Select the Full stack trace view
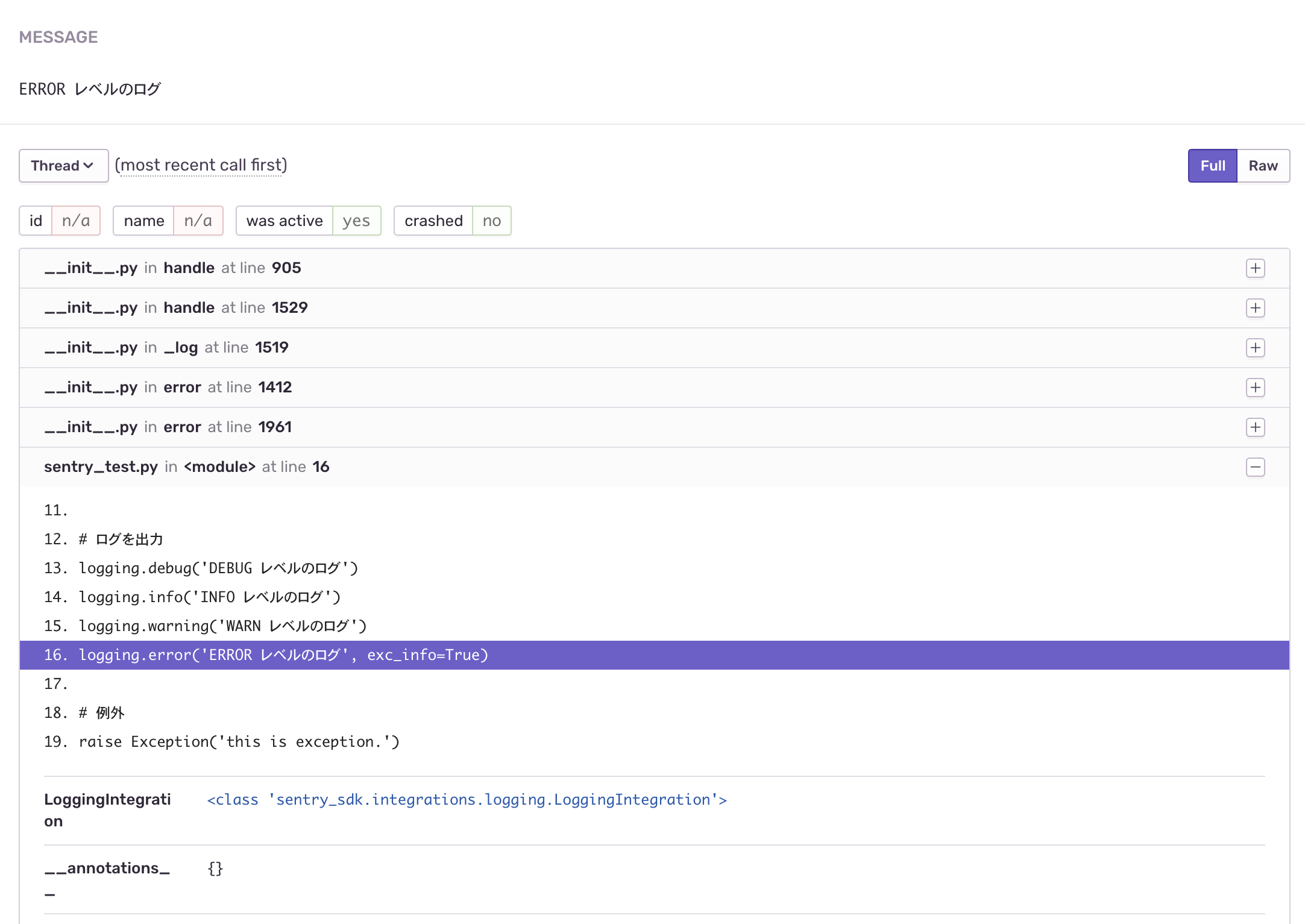The width and height of the screenshot is (1305, 924). (x=1212, y=165)
